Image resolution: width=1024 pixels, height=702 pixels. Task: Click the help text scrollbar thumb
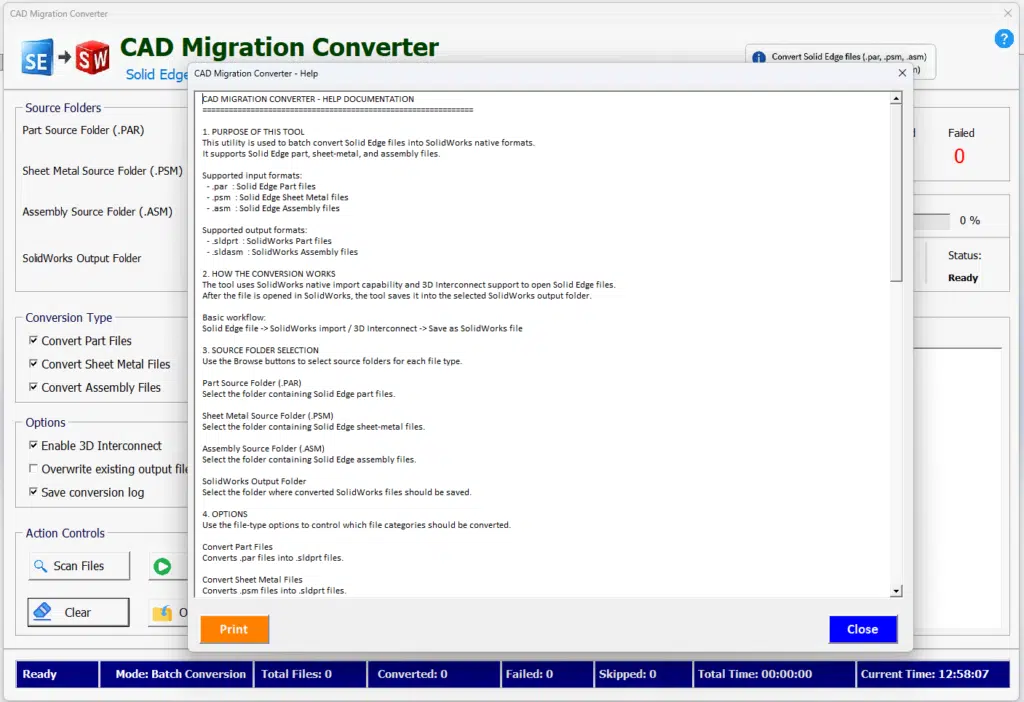[896, 193]
